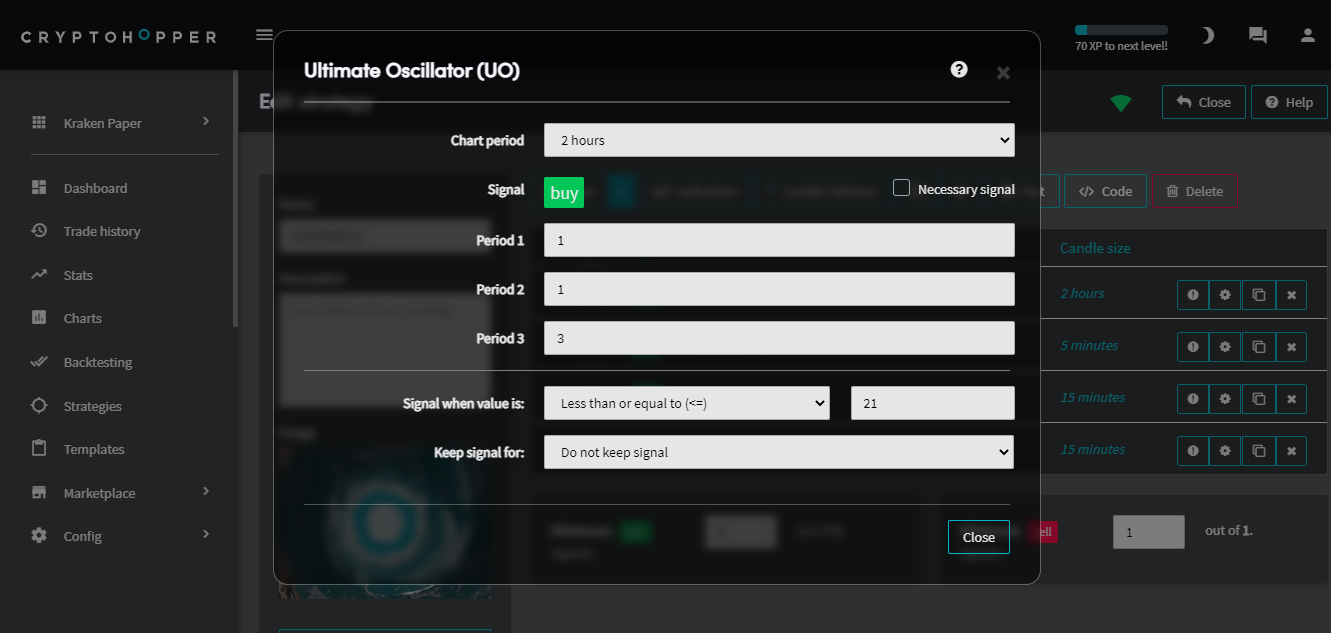Image resolution: width=1331 pixels, height=633 pixels.
Task: Click the green wifi status icon
Action: pos(1121,103)
